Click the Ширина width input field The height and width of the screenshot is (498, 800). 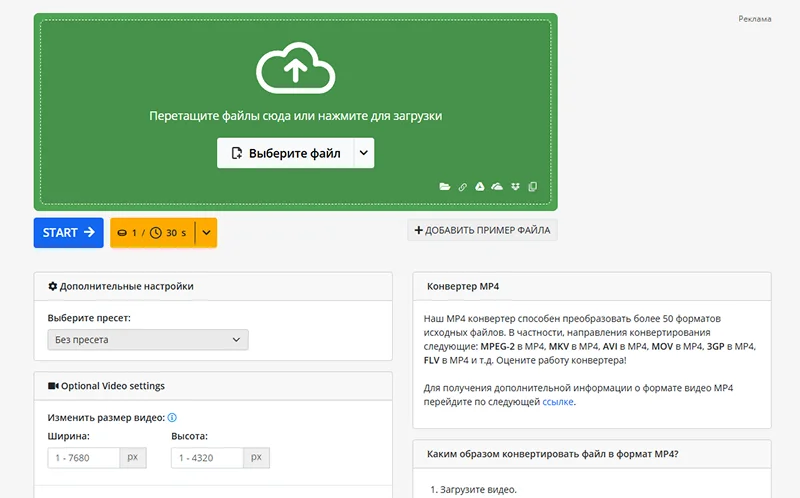tap(84, 458)
